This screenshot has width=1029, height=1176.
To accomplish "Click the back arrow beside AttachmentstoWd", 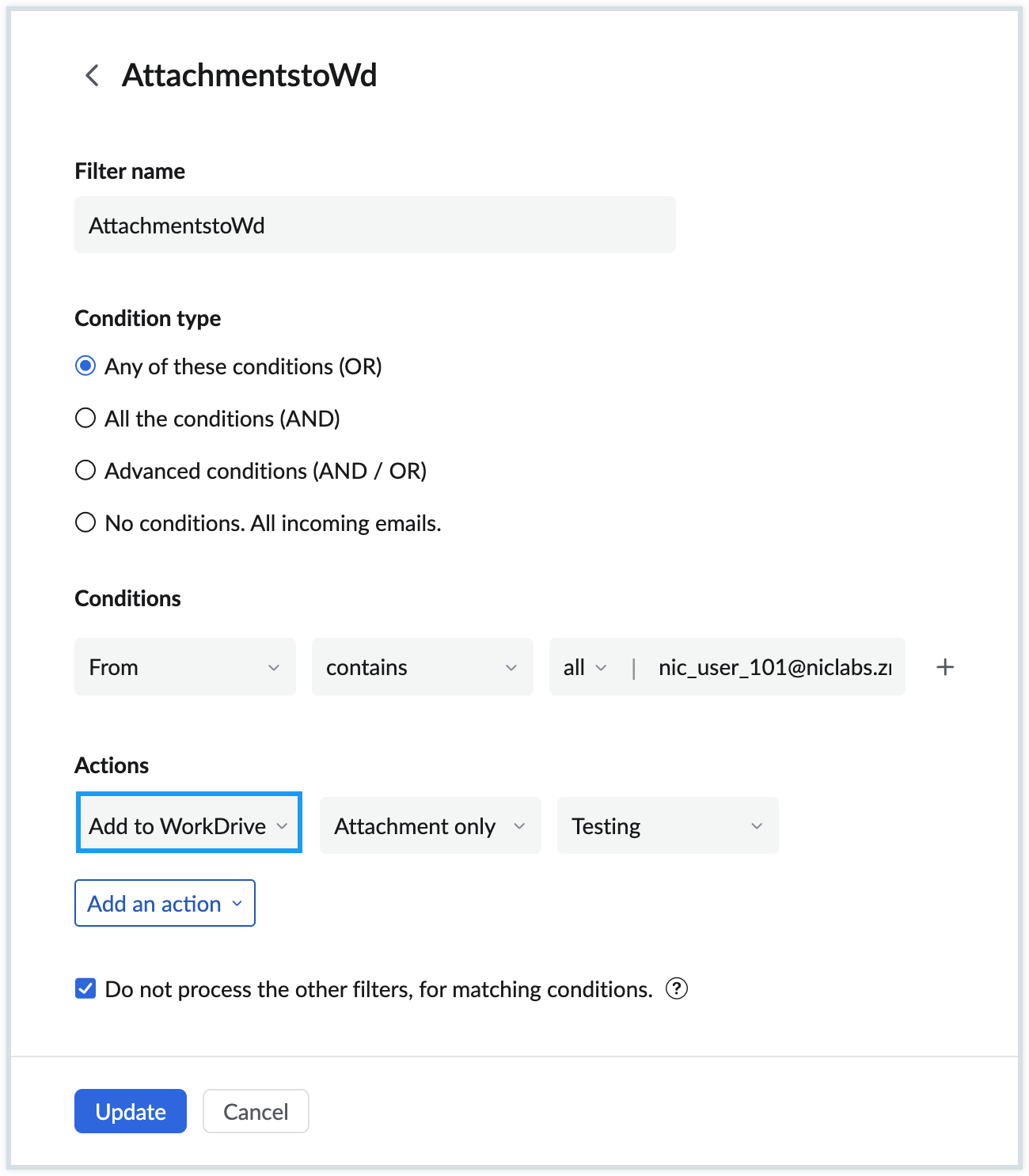I will pos(91,75).
